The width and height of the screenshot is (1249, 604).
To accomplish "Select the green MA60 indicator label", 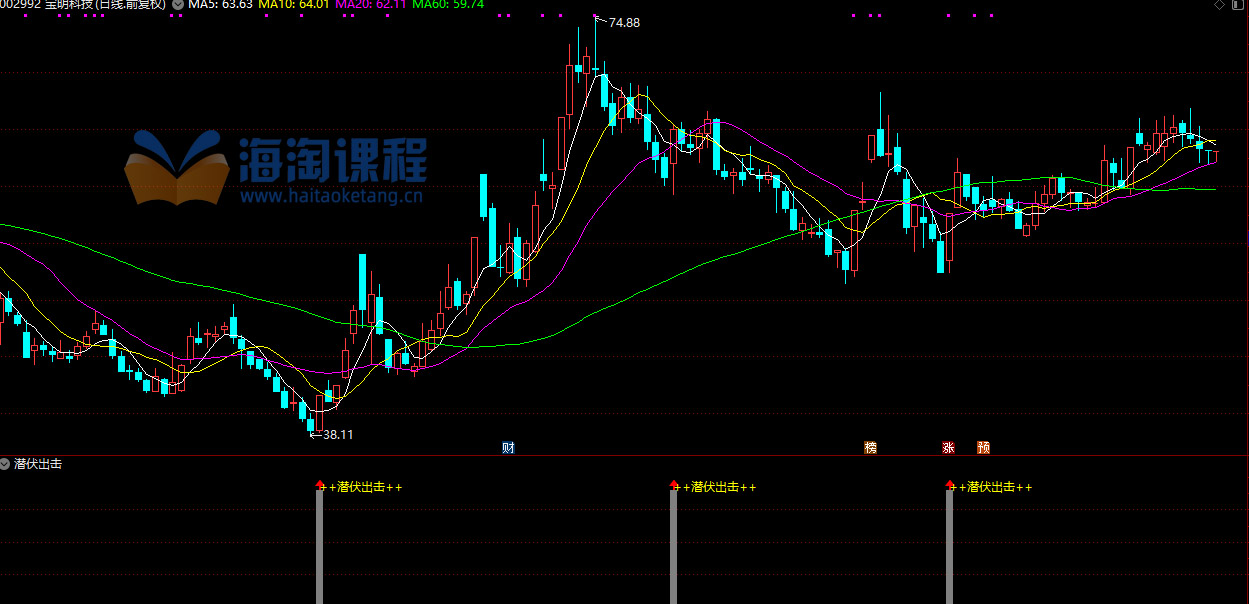I will [x=447, y=5].
